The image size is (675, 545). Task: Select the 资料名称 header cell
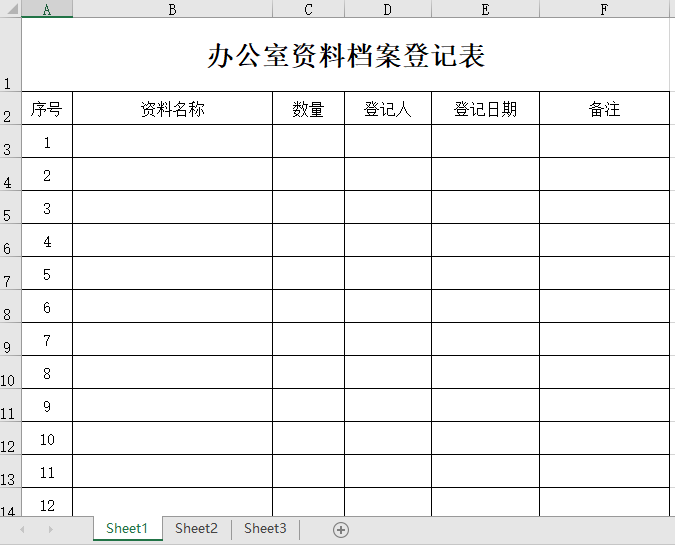pos(172,109)
